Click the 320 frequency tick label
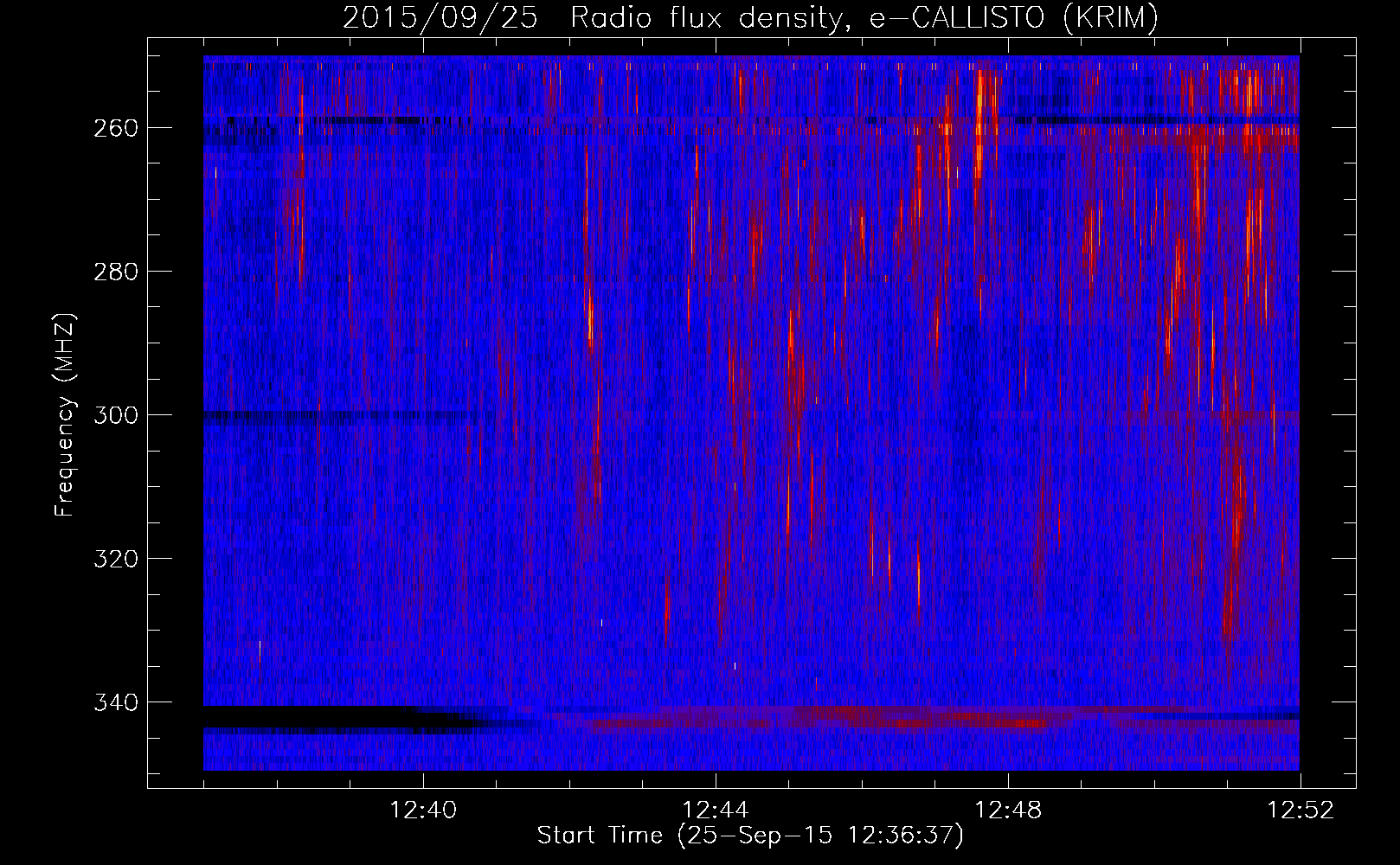 pos(115,559)
